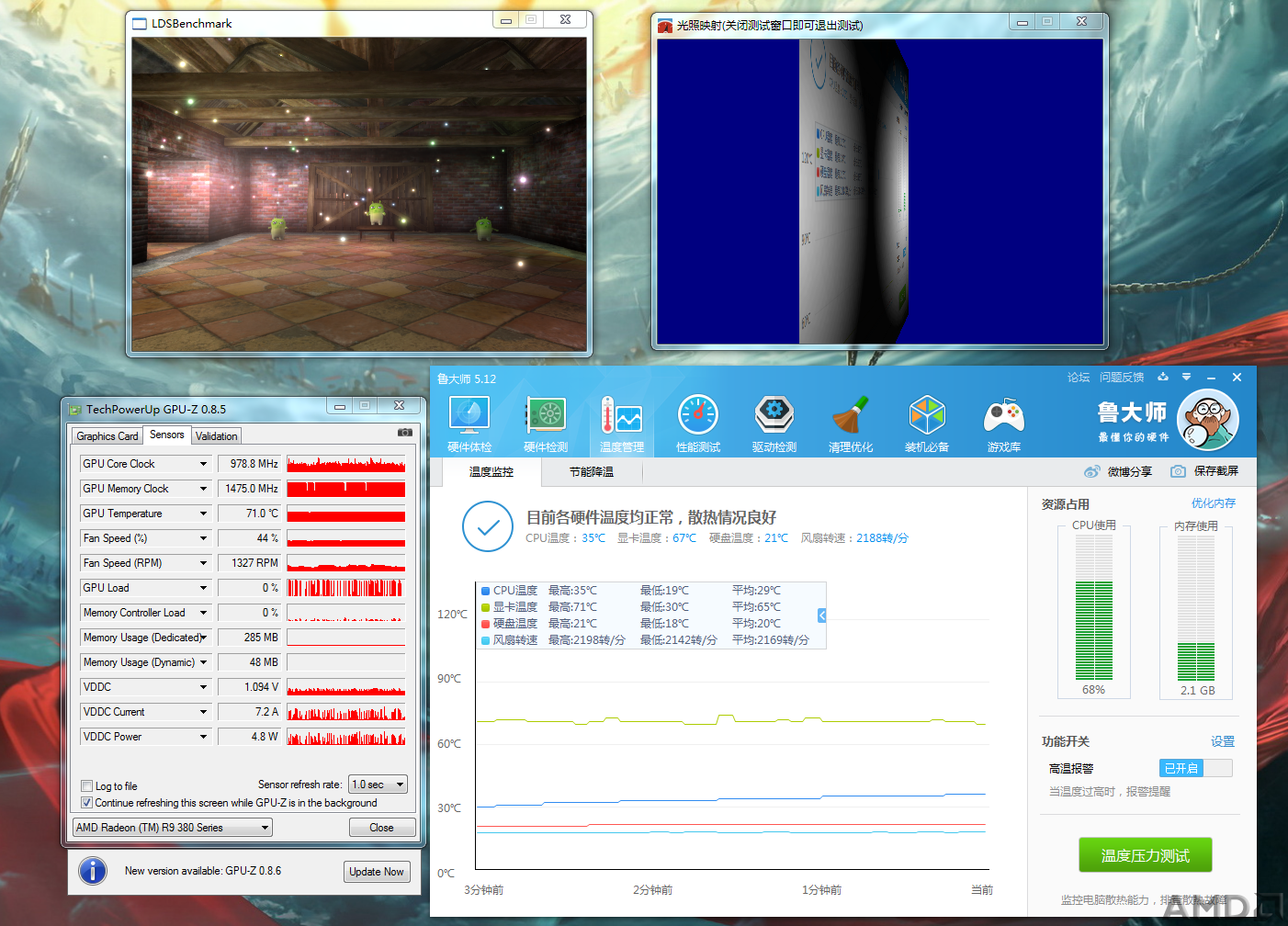The height and width of the screenshot is (926, 1288).
Task: Open GPU Memory Clock dropdown arrow
Action: pyautogui.click(x=203, y=489)
